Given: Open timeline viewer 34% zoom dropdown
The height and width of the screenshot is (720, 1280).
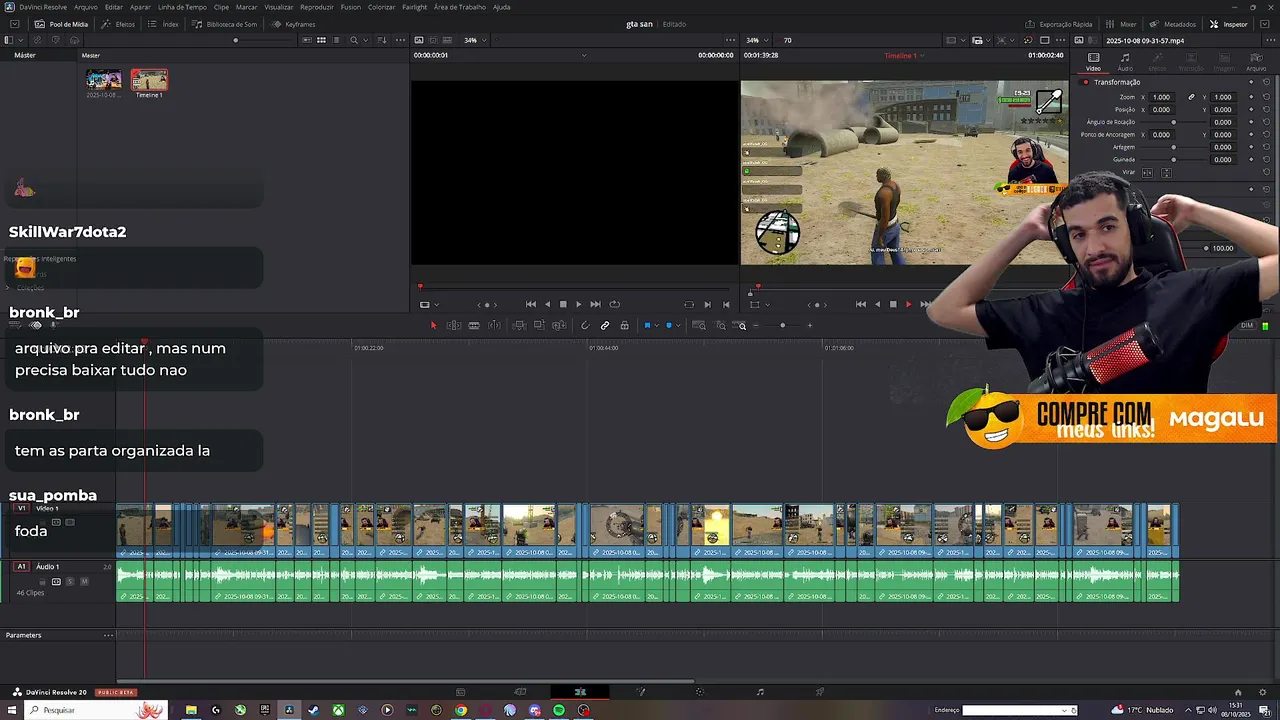Looking at the screenshot, I should pos(757,40).
